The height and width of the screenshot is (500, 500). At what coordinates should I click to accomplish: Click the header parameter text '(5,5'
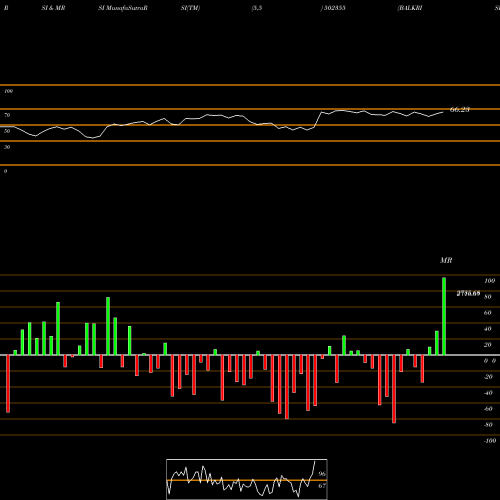pyautogui.click(x=257, y=8)
